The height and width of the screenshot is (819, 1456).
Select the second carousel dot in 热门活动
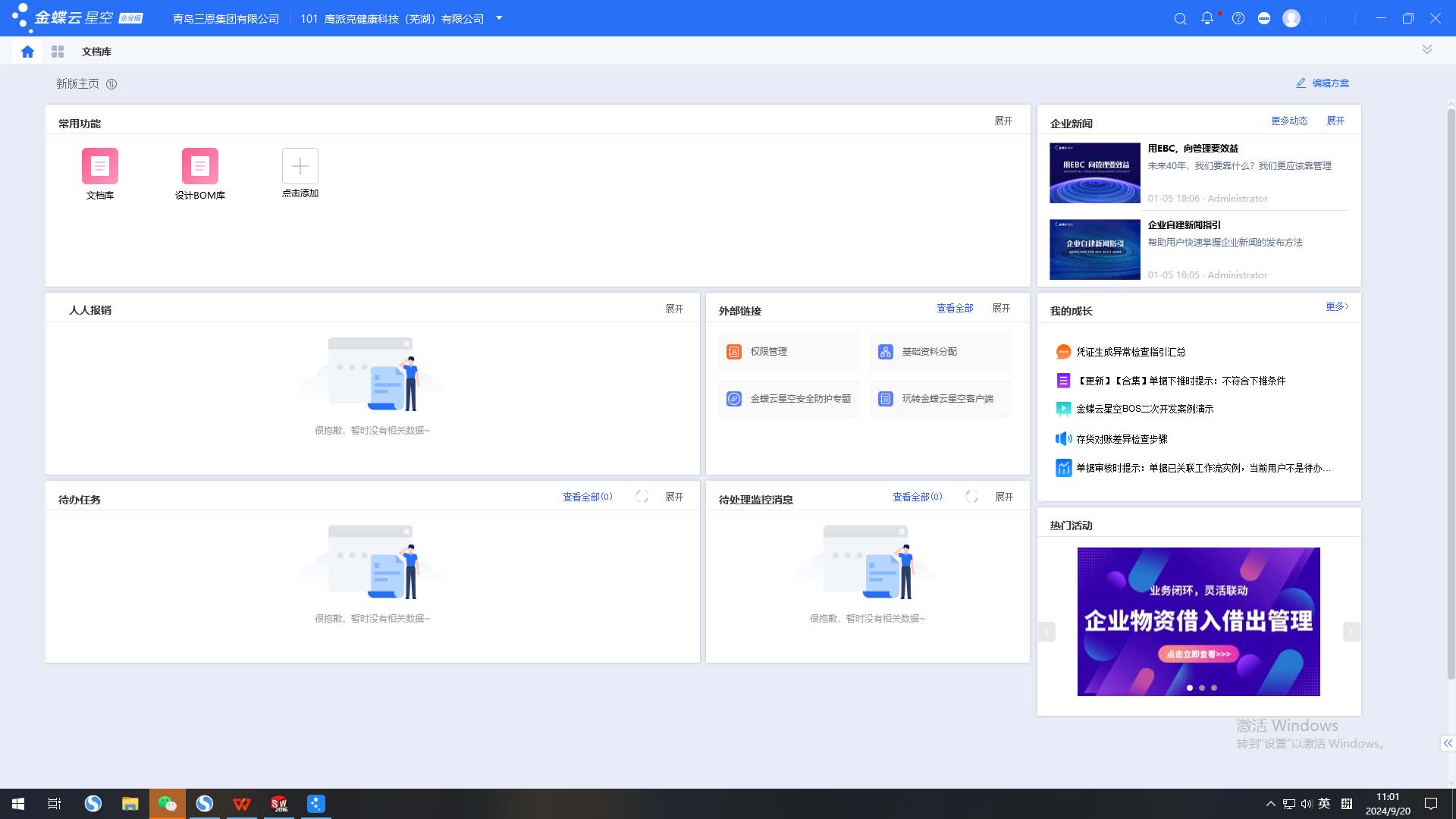[x=1202, y=688]
